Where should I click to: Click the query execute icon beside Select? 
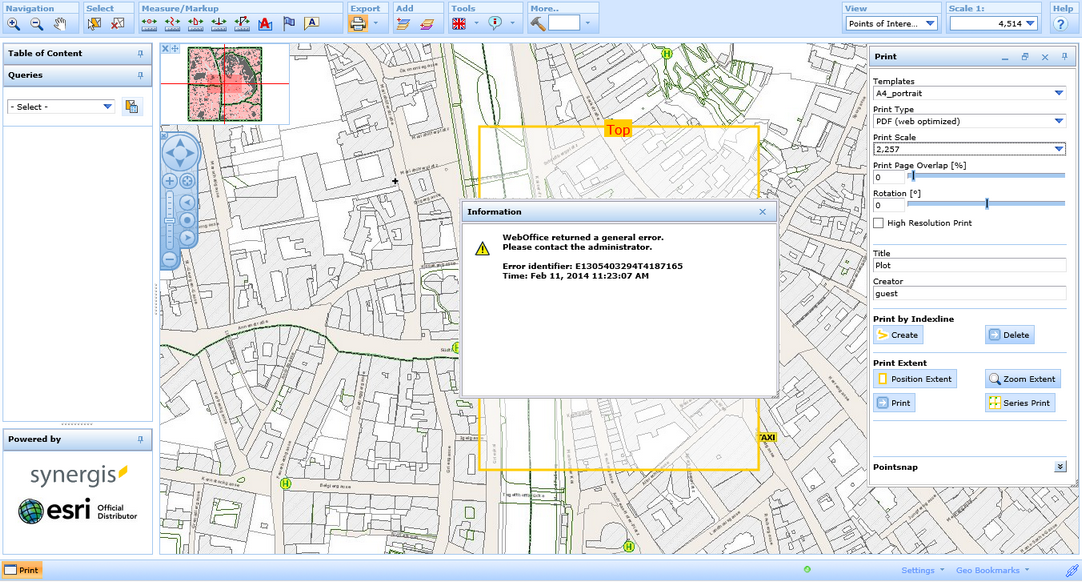(x=131, y=107)
